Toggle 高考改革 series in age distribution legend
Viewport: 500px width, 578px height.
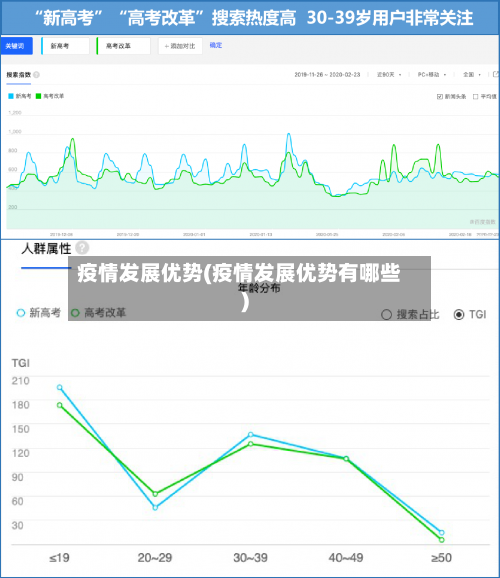(98, 313)
